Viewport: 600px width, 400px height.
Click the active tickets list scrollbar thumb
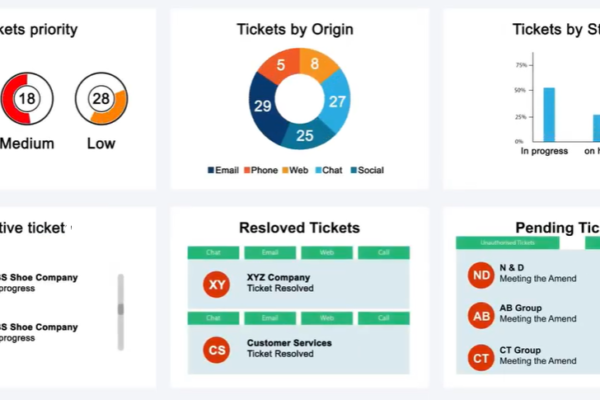click(121, 309)
